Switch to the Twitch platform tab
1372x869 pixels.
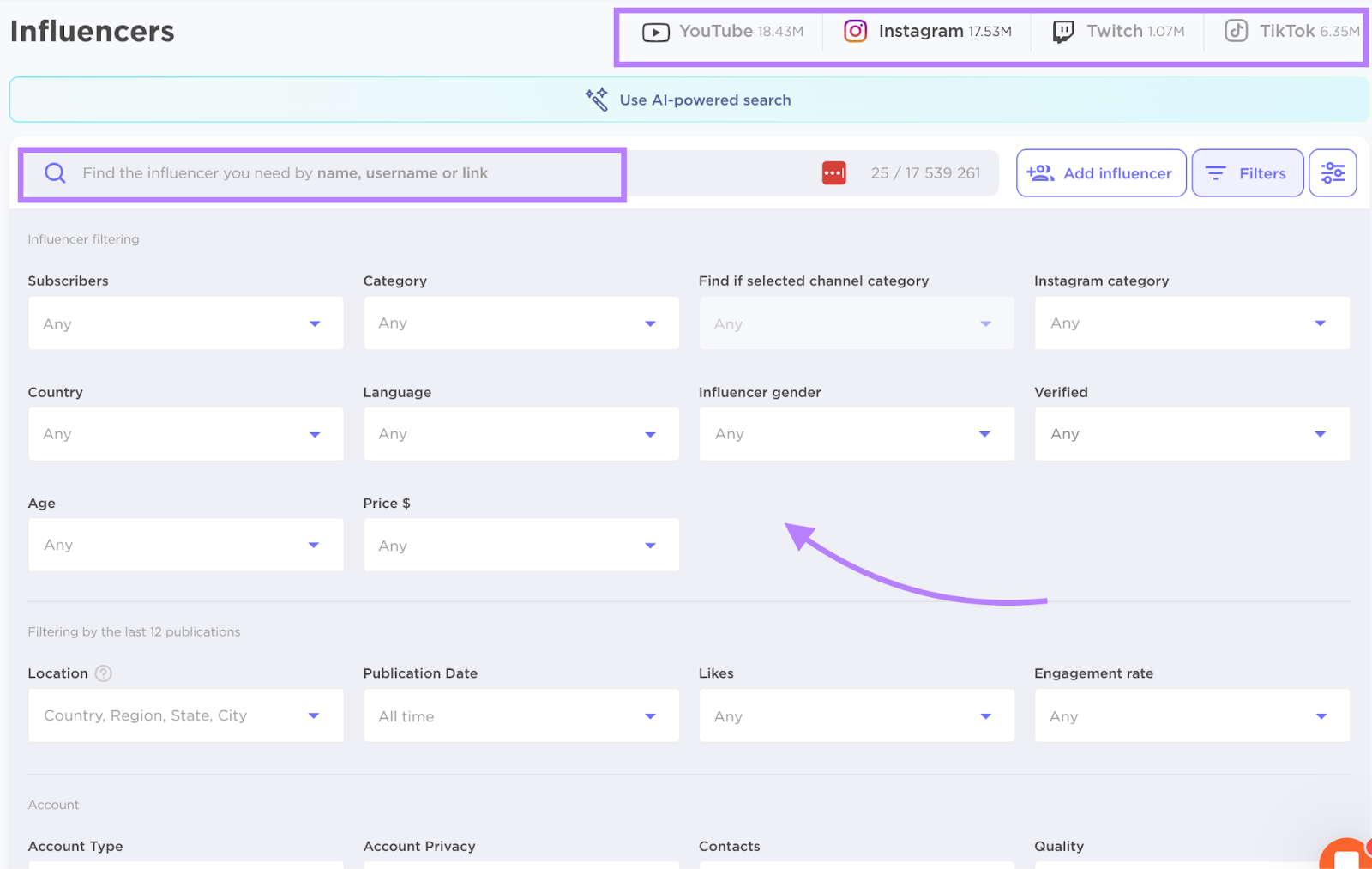tap(1115, 31)
